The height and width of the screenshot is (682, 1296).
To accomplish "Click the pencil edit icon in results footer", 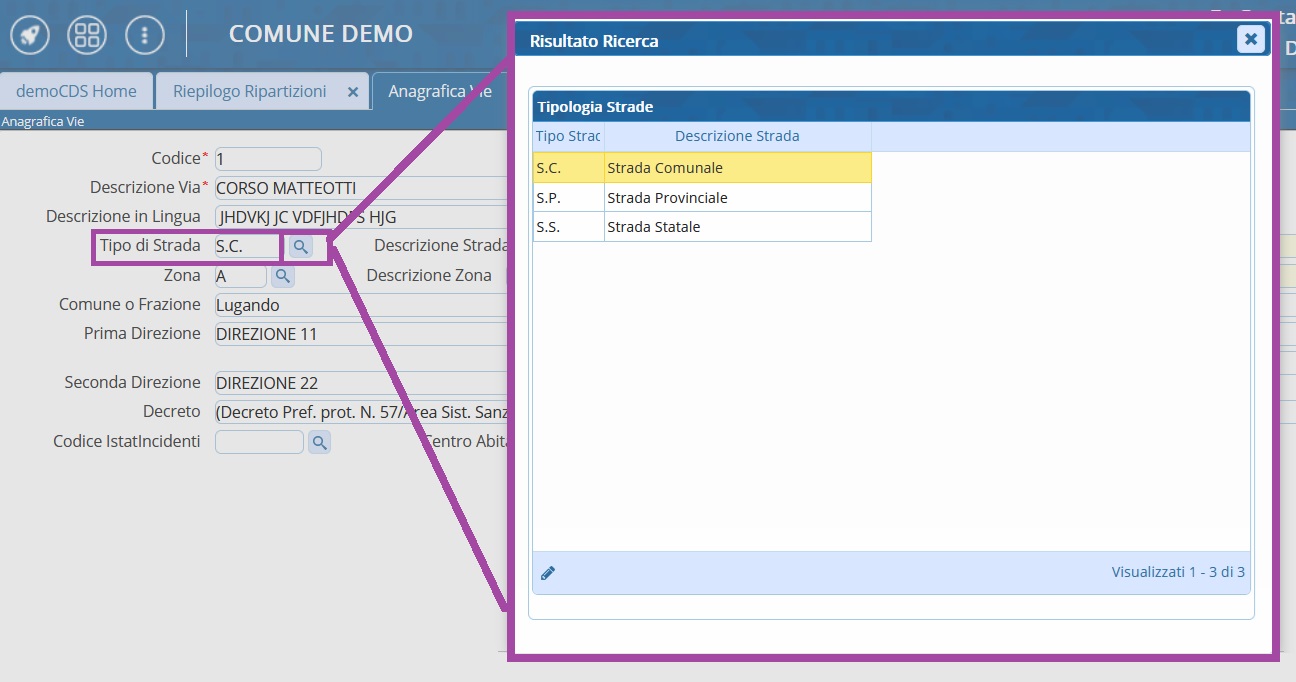I will point(548,573).
